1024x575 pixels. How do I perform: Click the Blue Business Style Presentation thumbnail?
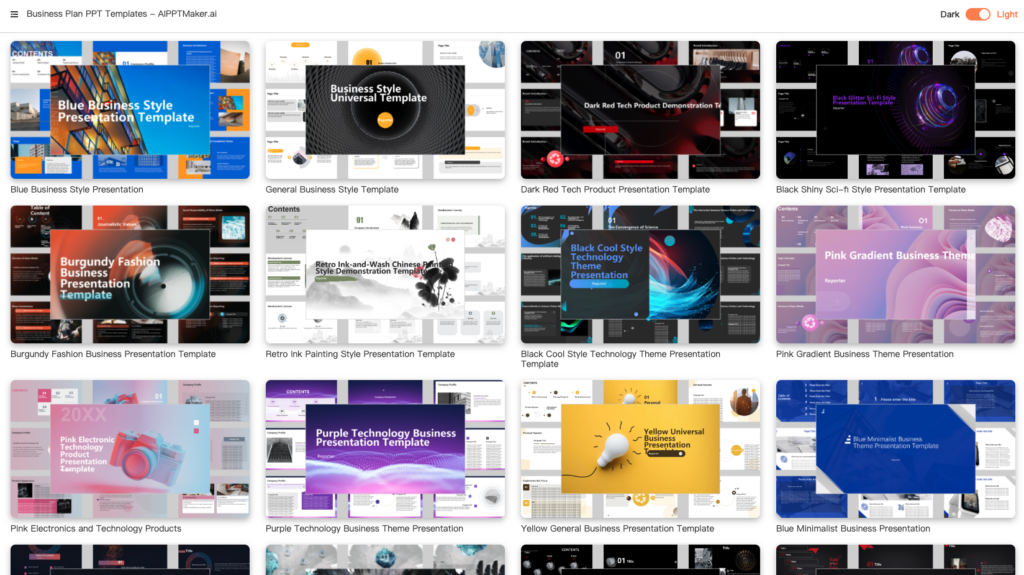click(130, 110)
